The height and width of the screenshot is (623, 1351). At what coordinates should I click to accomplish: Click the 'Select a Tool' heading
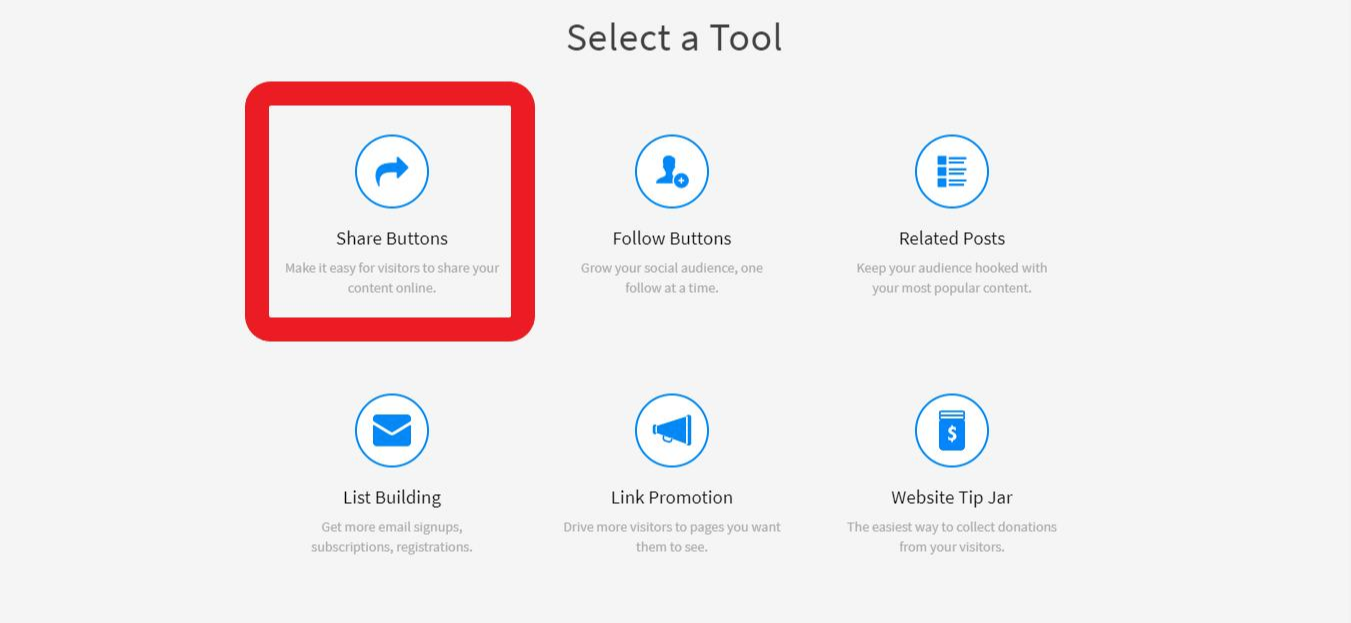[x=674, y=38]
